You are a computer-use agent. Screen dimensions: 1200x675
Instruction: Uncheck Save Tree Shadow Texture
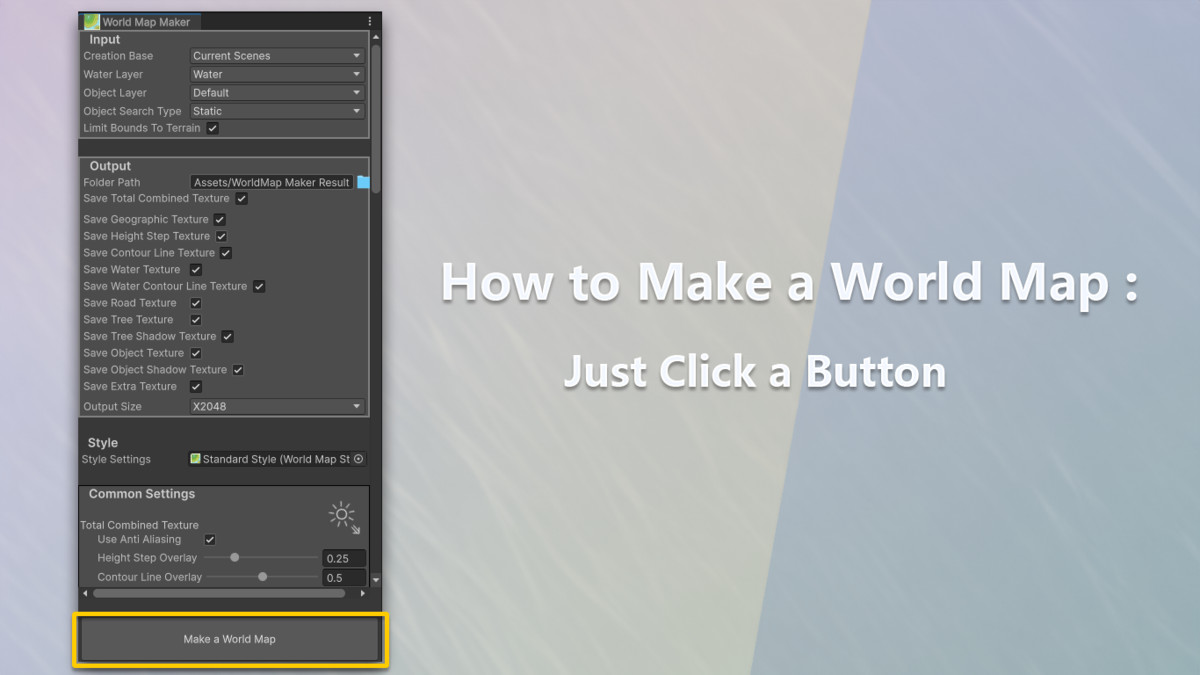(228, 336)
